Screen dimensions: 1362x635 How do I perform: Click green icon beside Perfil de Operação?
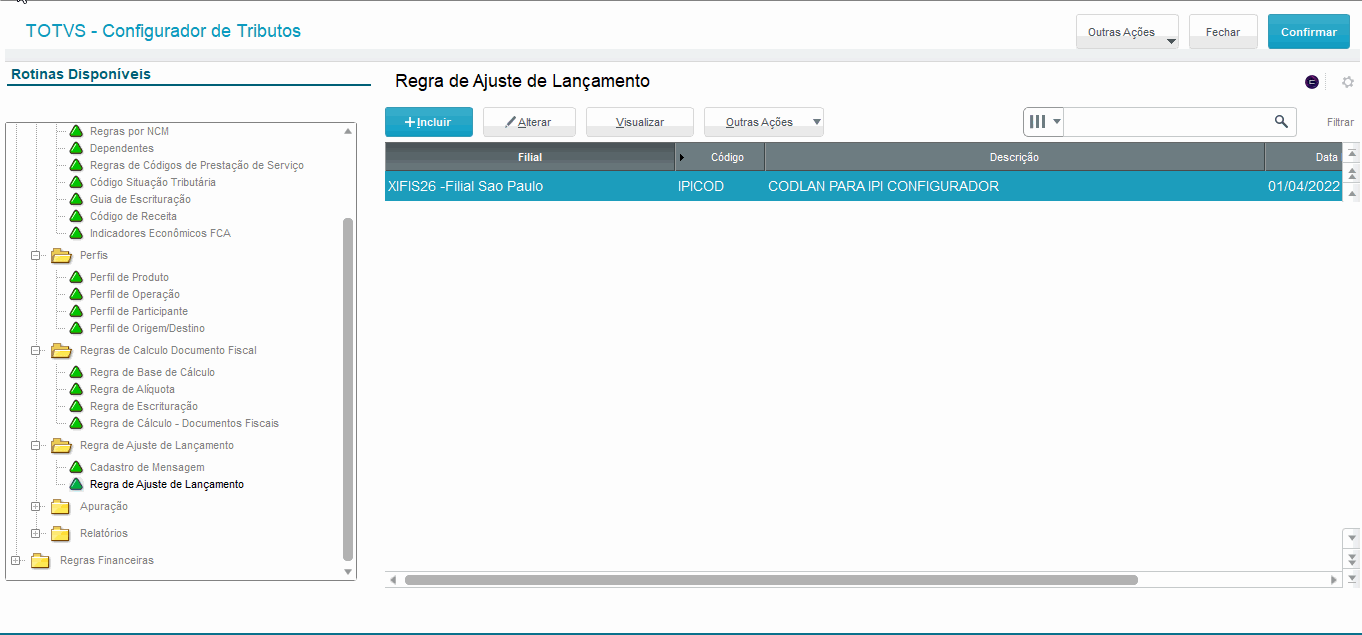pyautogui.click(x=75, y=294)
